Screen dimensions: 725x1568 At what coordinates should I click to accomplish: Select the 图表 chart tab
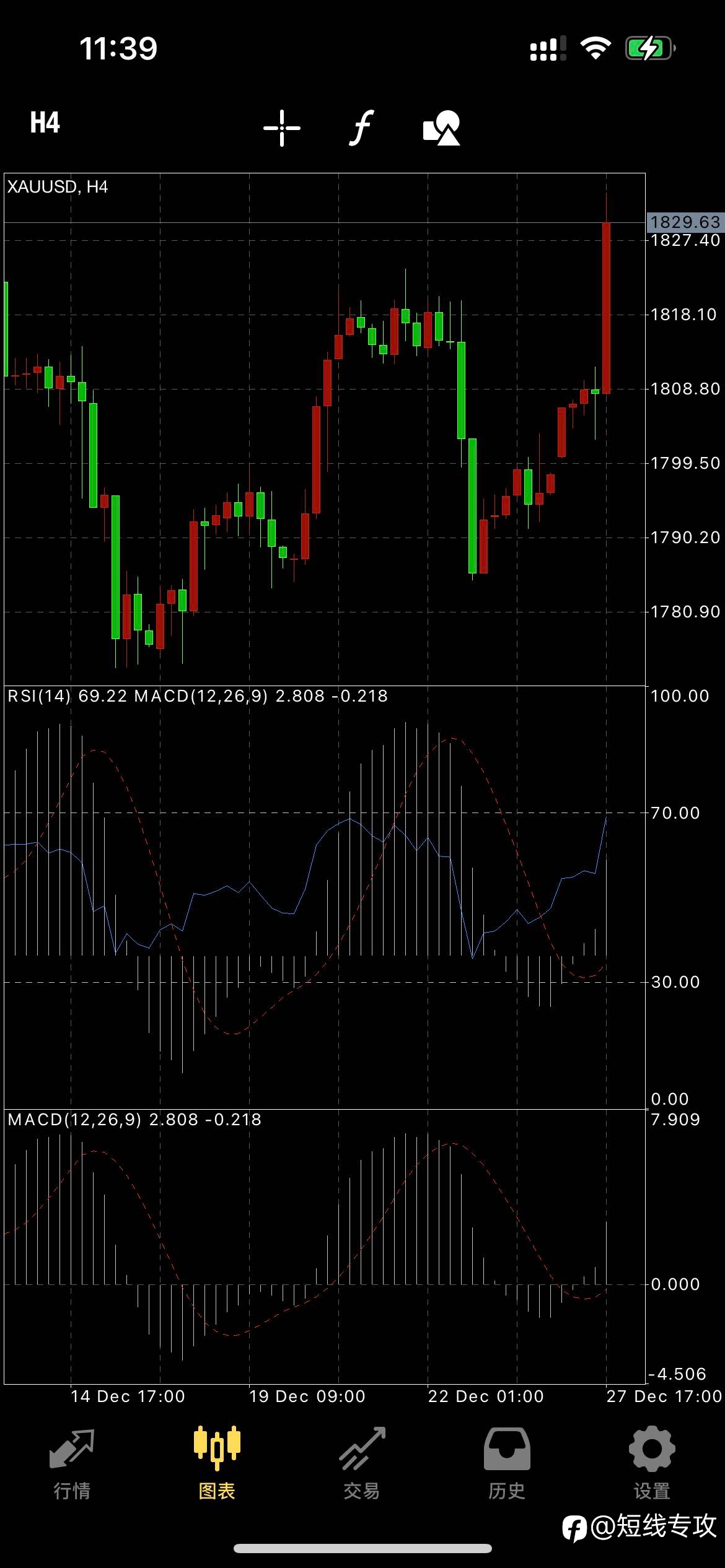click(x=217, y=1464)
